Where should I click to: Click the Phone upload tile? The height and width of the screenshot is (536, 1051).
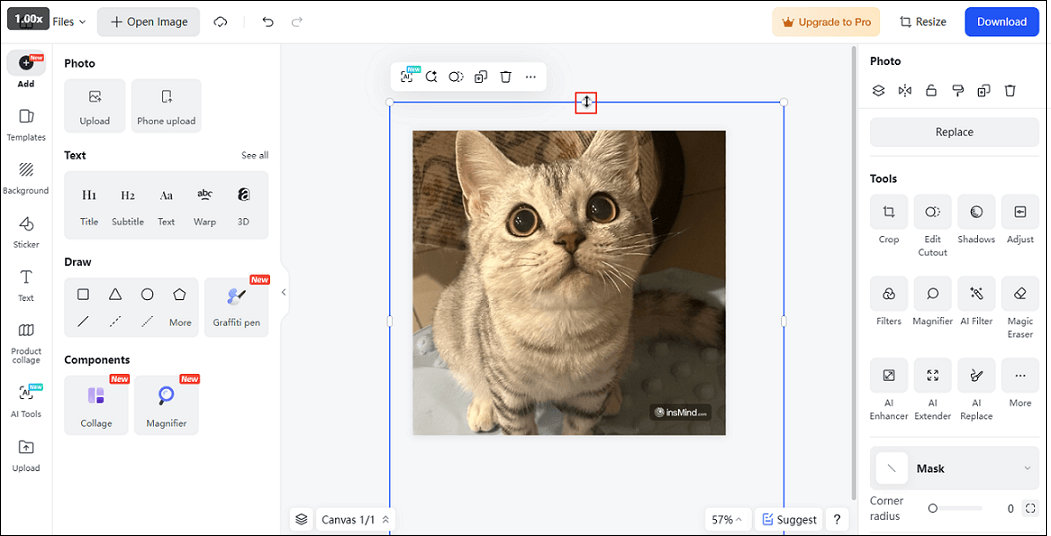coord(166,106)
